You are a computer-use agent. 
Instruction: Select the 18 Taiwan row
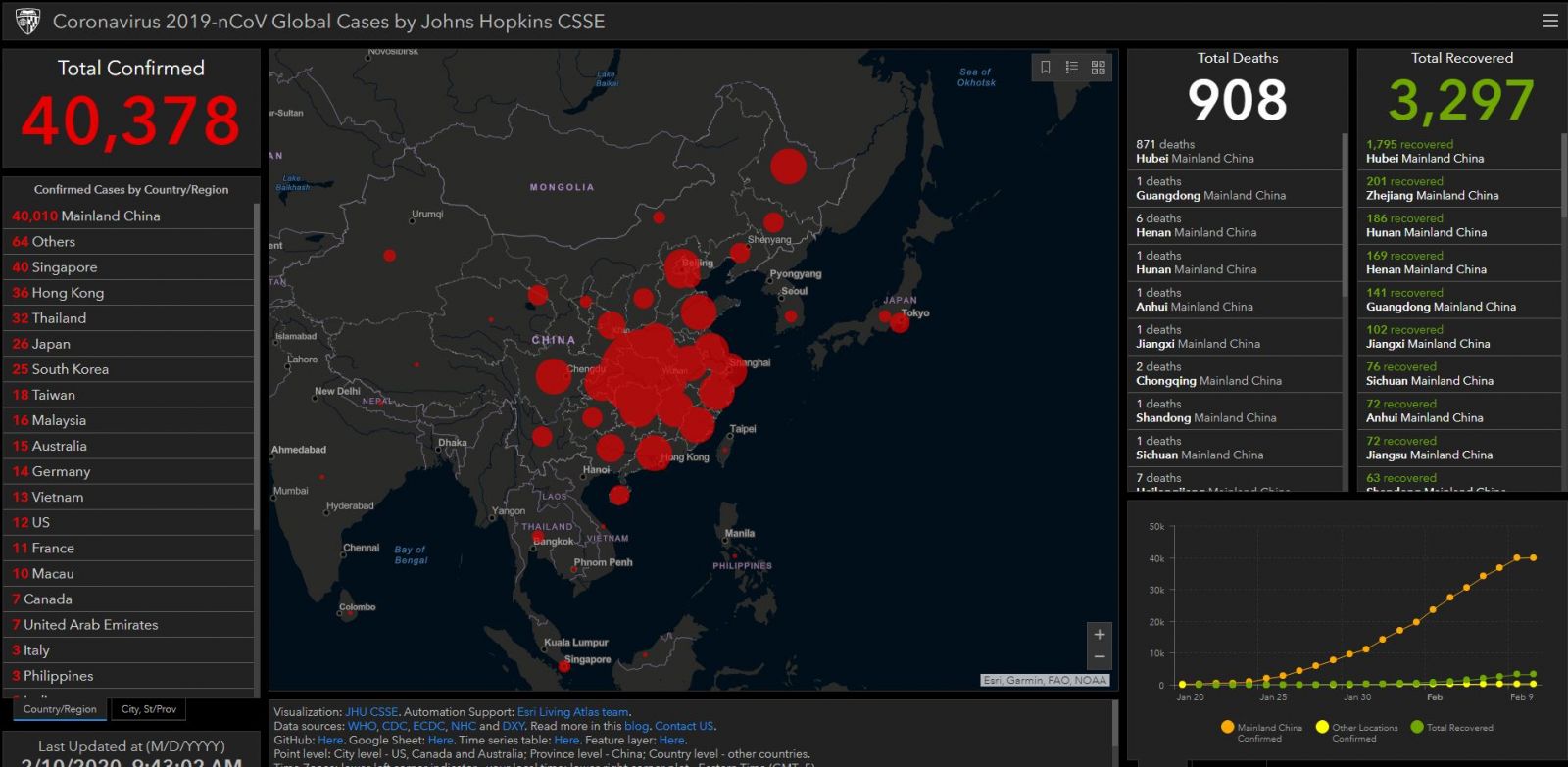128,394
